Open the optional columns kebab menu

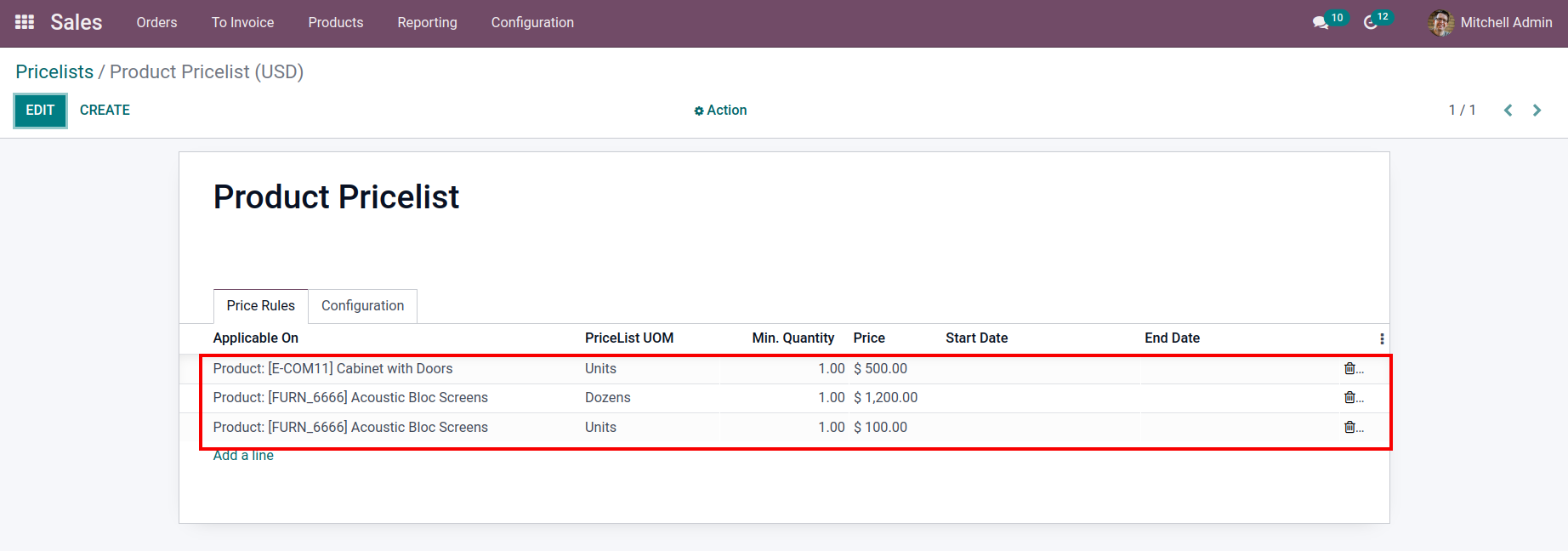(1382, 338)
